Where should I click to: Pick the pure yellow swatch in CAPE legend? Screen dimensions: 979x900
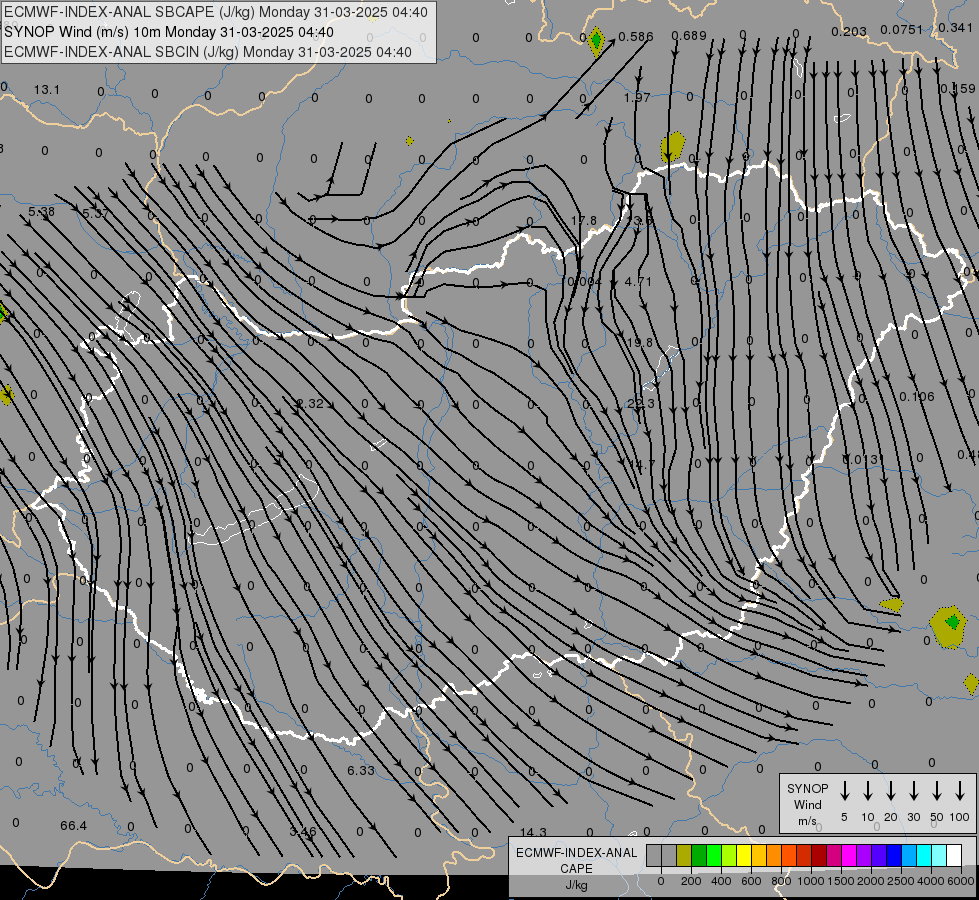744,855
